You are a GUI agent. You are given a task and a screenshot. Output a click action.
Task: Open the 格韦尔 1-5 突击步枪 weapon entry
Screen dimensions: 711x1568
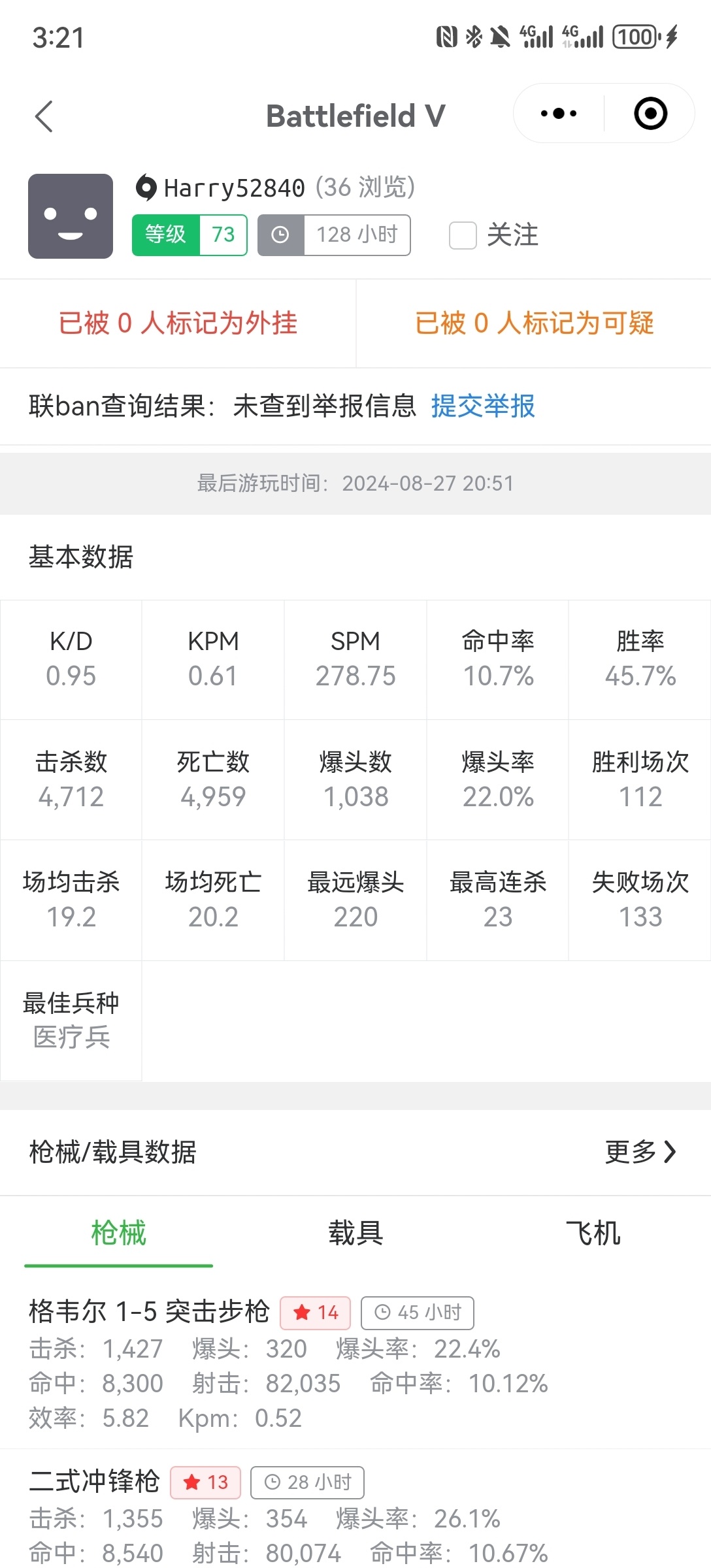click(149, 1312)
